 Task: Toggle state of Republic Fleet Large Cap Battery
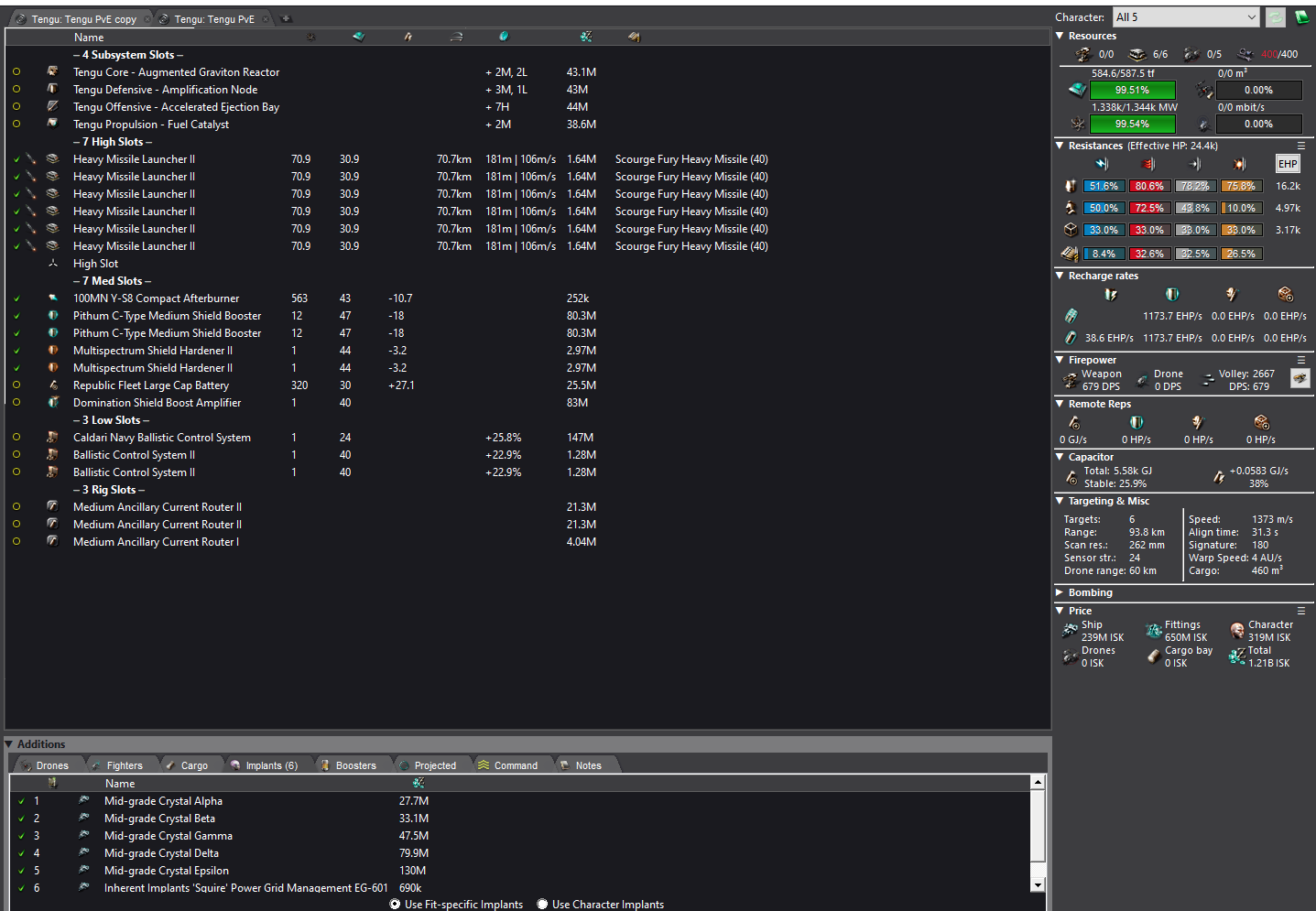[x=16, y=385]
